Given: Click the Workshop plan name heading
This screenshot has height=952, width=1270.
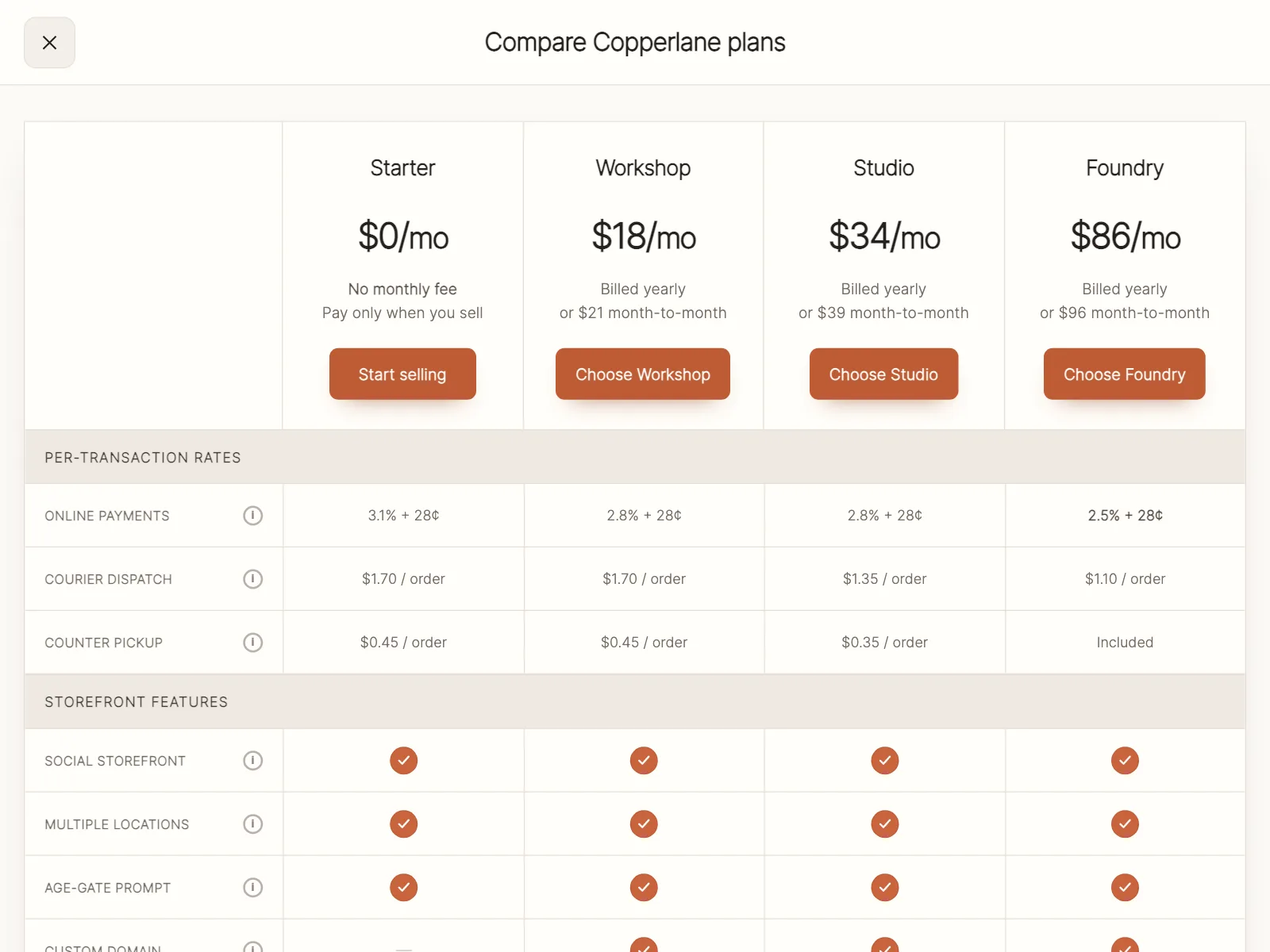Looking at the screenshot, I should 643,168.
